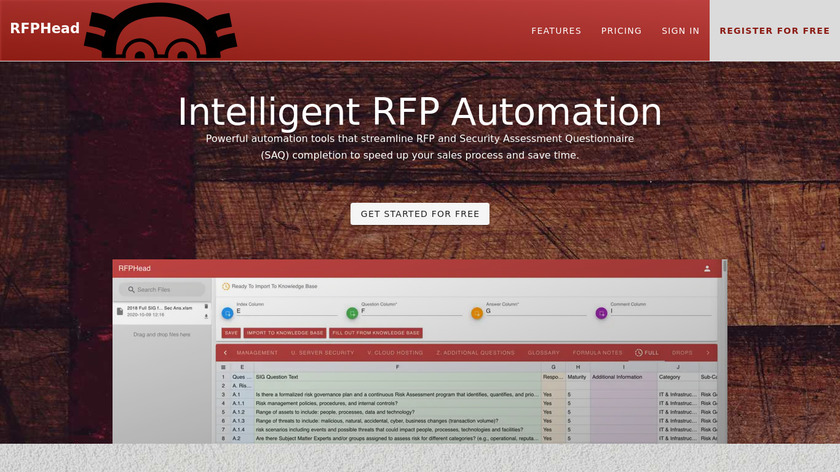Click the 'Drag and drop files here' area

[162, 334]
